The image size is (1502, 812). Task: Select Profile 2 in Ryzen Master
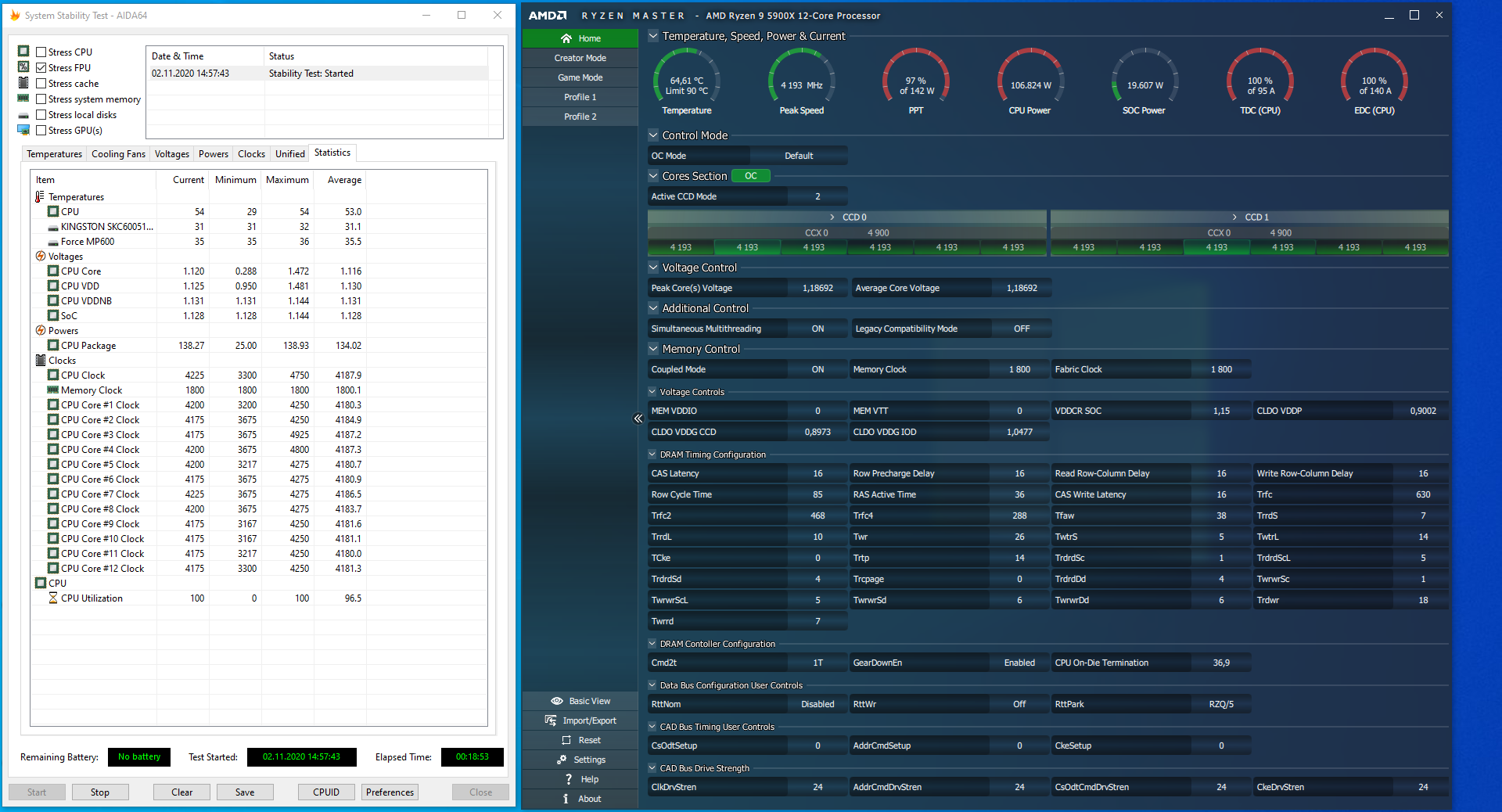(580, 117)
